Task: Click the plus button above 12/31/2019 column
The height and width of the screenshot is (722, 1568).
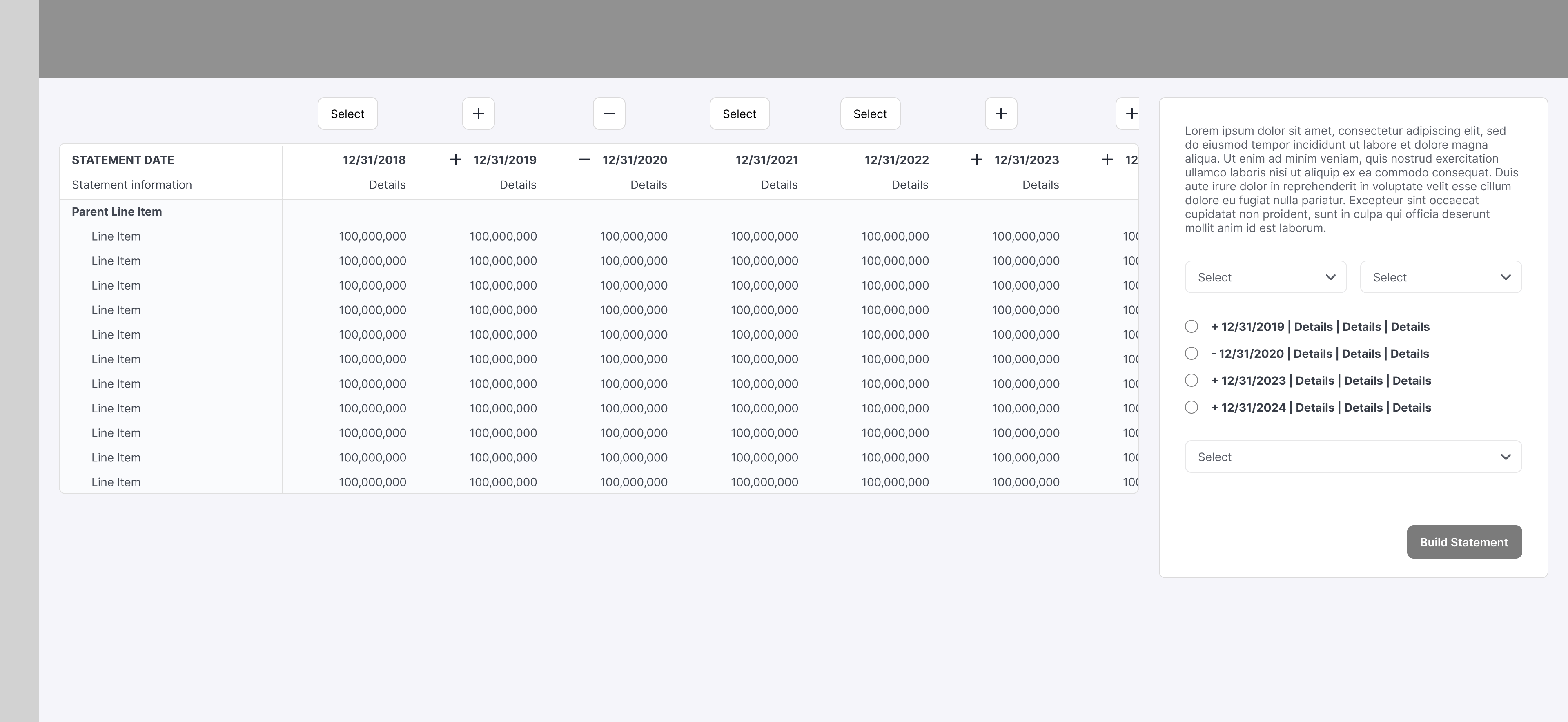Action: pyautogui.click(x=478, y=114)
